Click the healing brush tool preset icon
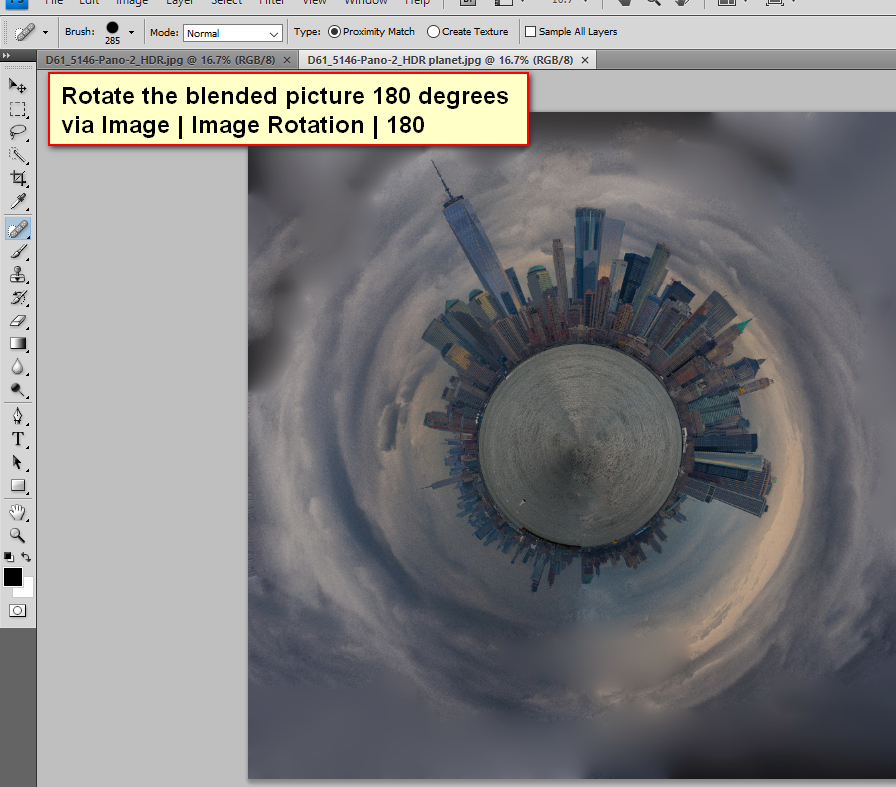This screenshot has height=787, width=896. point(24,32)
